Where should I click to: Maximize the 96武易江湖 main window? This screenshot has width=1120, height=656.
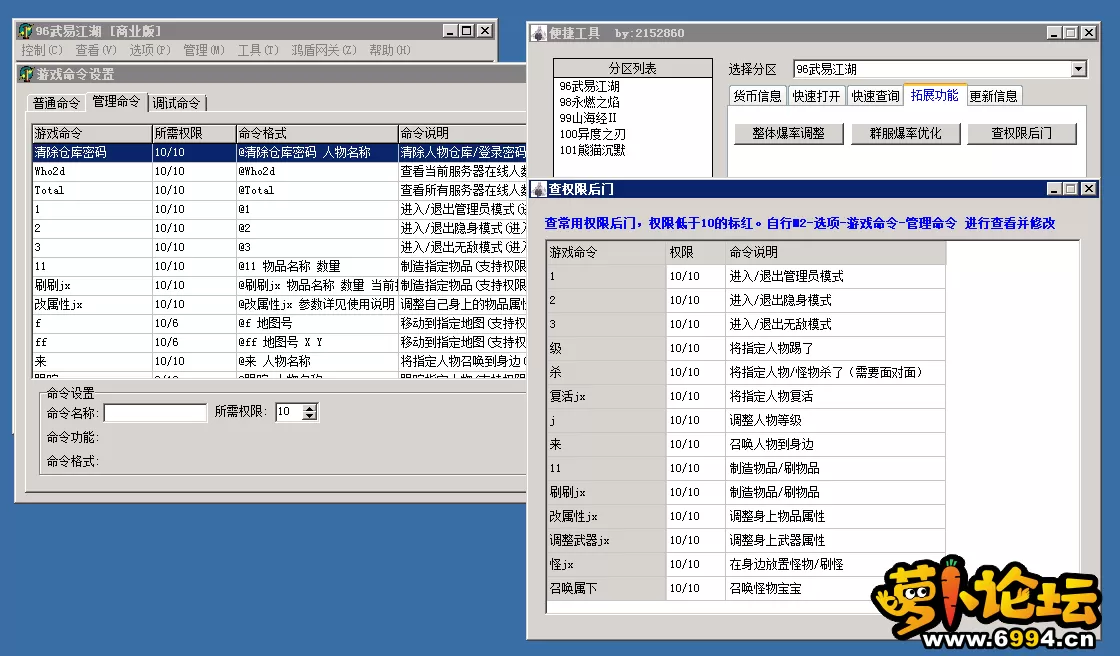tap(467, 31)
